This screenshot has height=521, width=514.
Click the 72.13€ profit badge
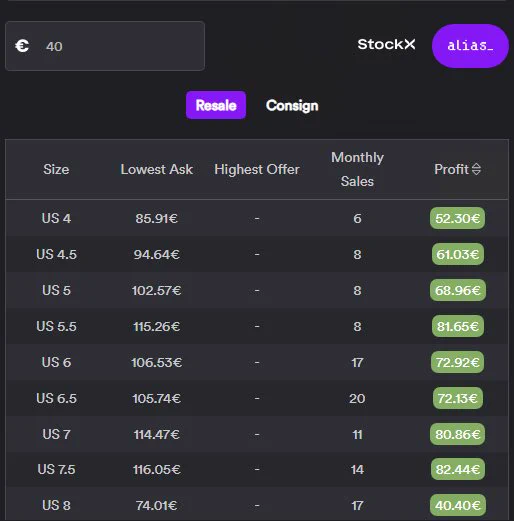click(458, 398)
